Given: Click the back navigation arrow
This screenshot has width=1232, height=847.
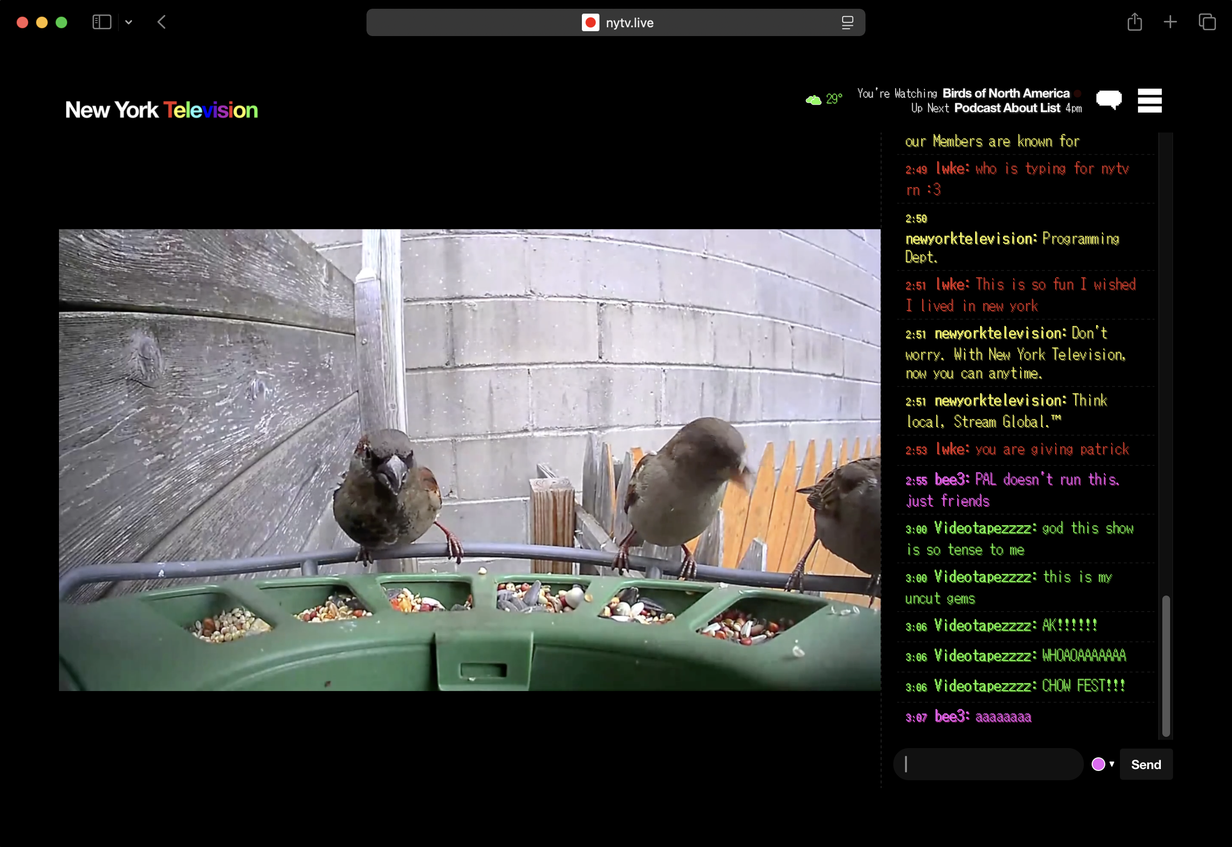Looking at the screenshot, I should 161,21.
